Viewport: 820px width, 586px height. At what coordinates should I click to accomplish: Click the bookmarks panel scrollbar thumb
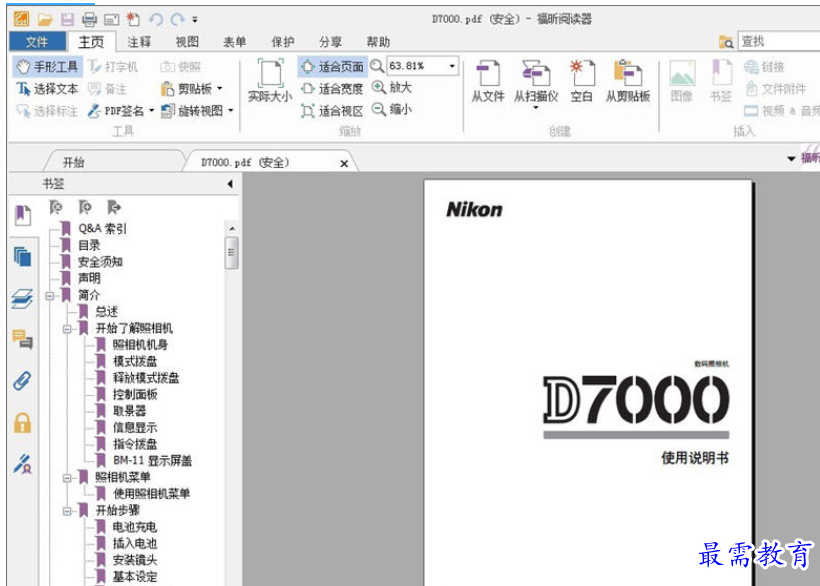point(232,252)
